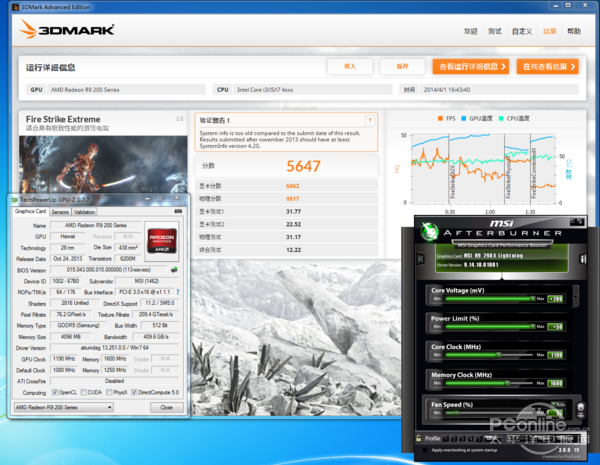Image resolution: width=600 pixels, height=465 pixels.
Task: Click the orange FPS legend swatch in the chart
Action: click(x=440, y=118)
